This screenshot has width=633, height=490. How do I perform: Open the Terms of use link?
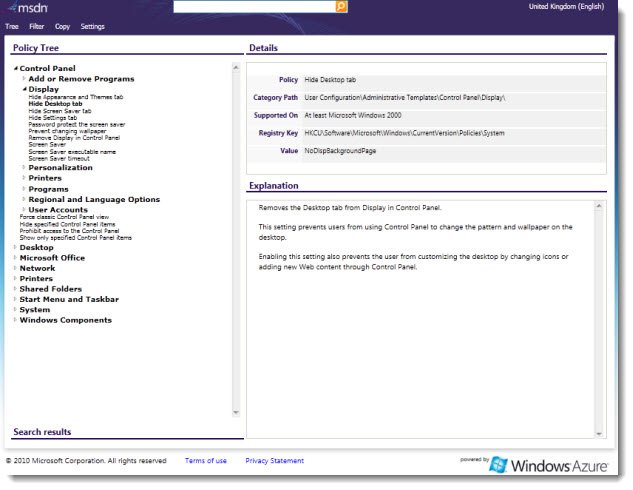(206, 461)
